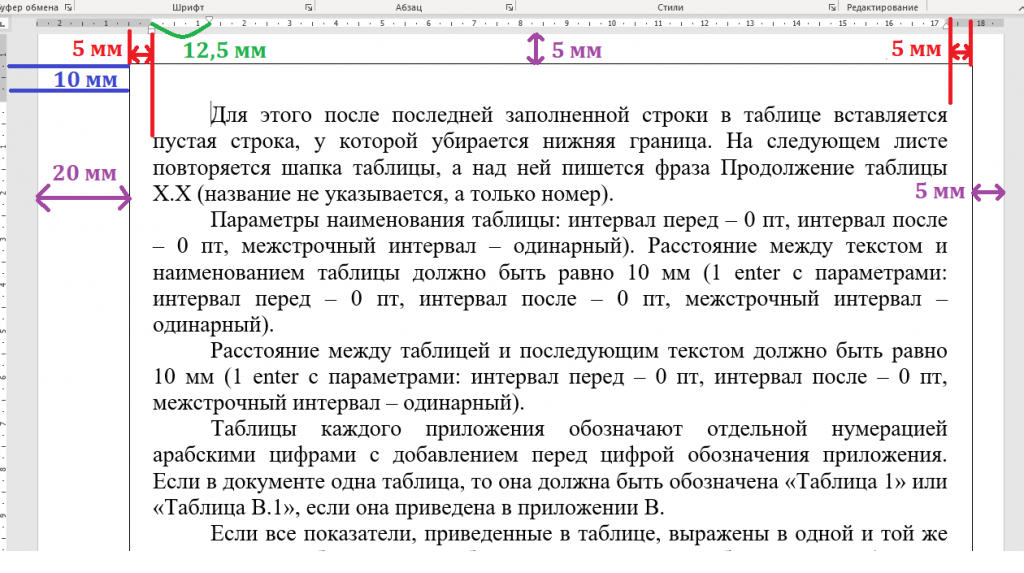This screenshot has width=1024, height=573.
Task: Click line starting 'Параметры наименования таблицы'
Action: coord(579,220)
